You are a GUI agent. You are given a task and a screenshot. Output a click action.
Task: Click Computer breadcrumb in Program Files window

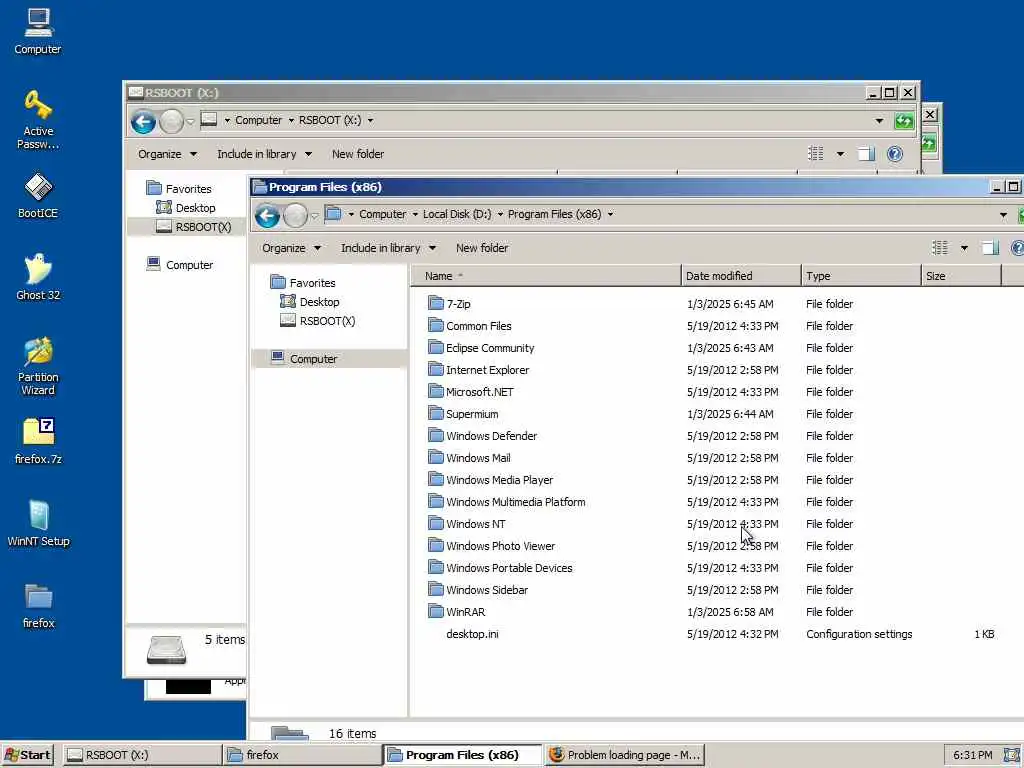coord(382,214)
